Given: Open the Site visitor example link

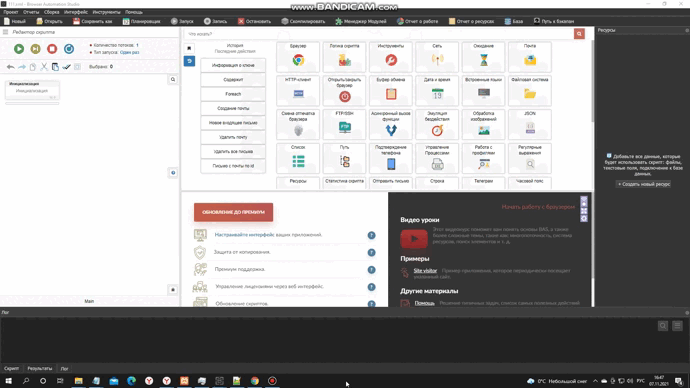Looking at the screenshot, I should pyautogui.click(x=425, y=271).
